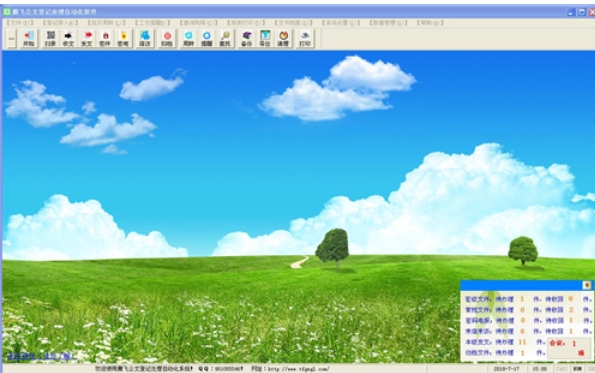Open the 归档 archive toolbar icon

[167, 39]
